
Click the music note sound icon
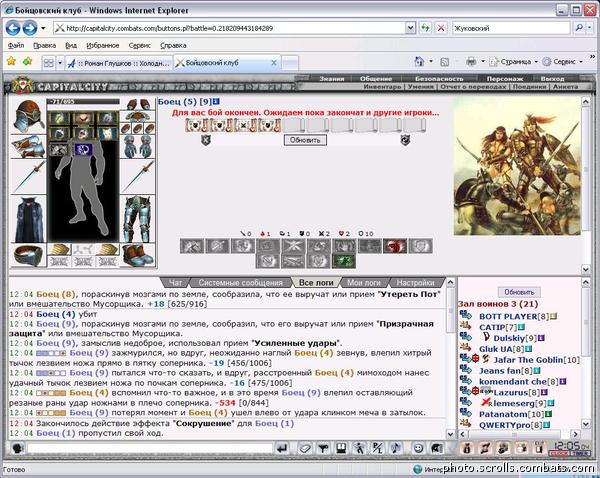point(397,448)
